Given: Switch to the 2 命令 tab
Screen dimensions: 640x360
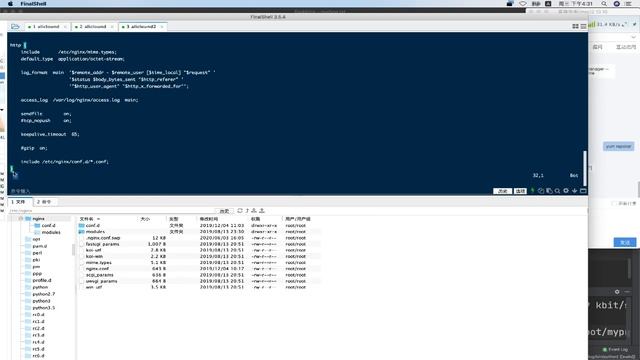Looking at the screenshot, I should click(x=44, y=202).
